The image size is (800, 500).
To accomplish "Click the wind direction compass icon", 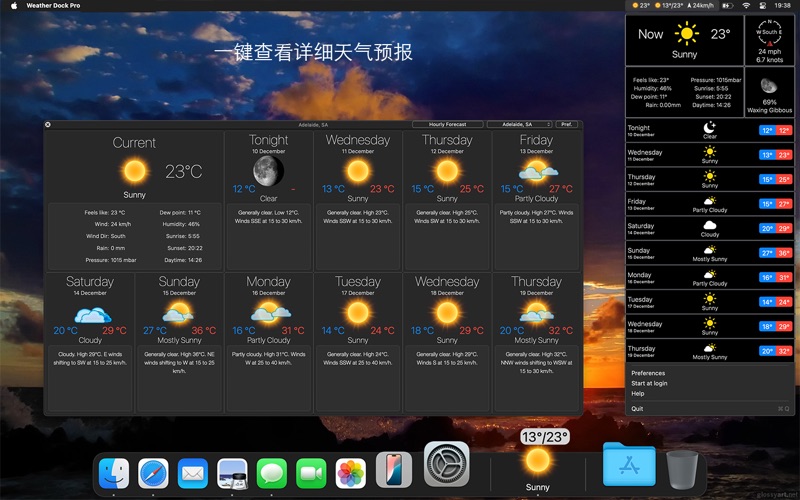I will [768, 33].
